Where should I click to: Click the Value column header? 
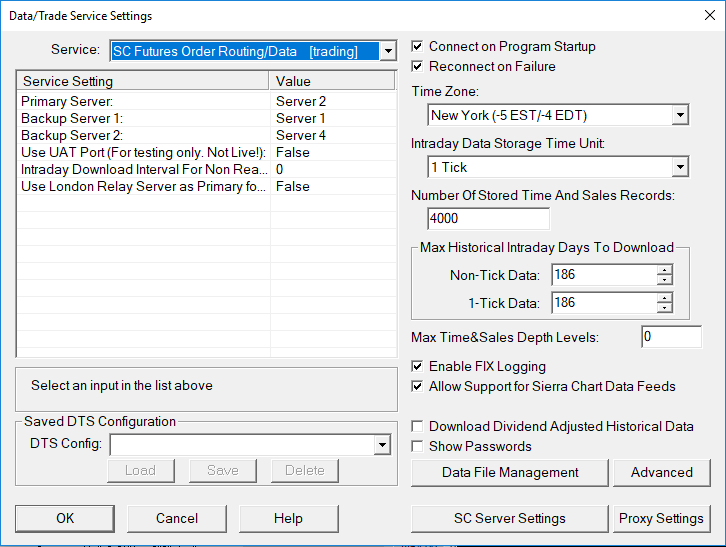[x=332, y=81]
